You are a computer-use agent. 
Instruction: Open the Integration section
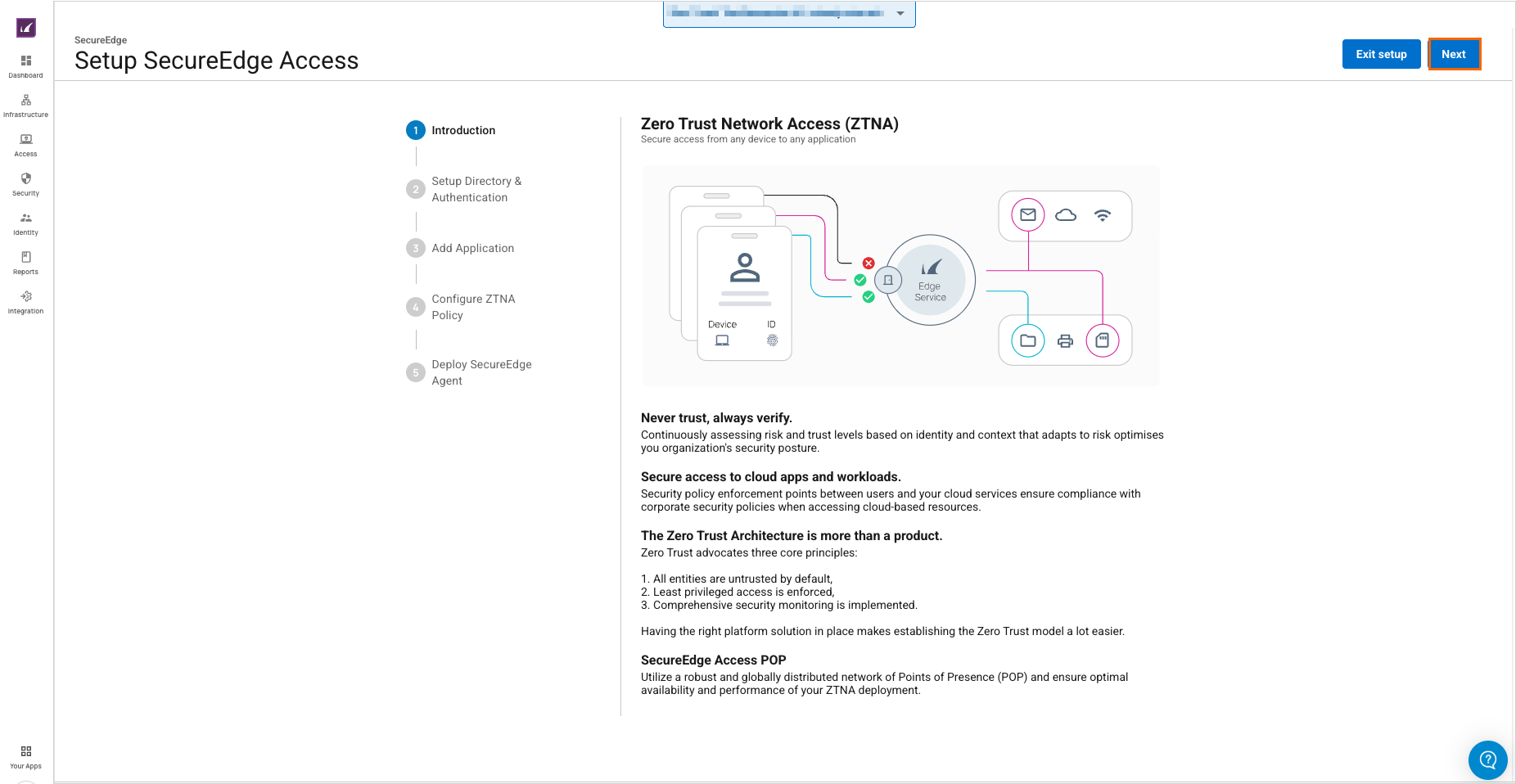pos(26,302)
